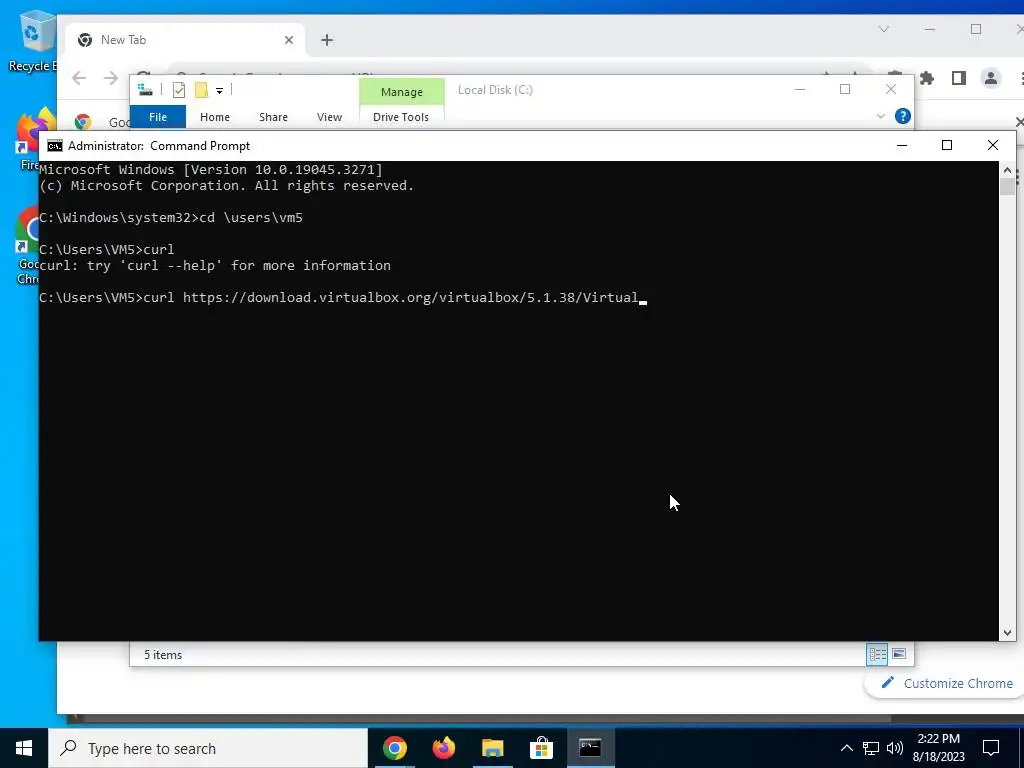Click the 'Local Disk (C:)' Explorer title
This screenshot has height=768, width=1024.
point(495,90)
